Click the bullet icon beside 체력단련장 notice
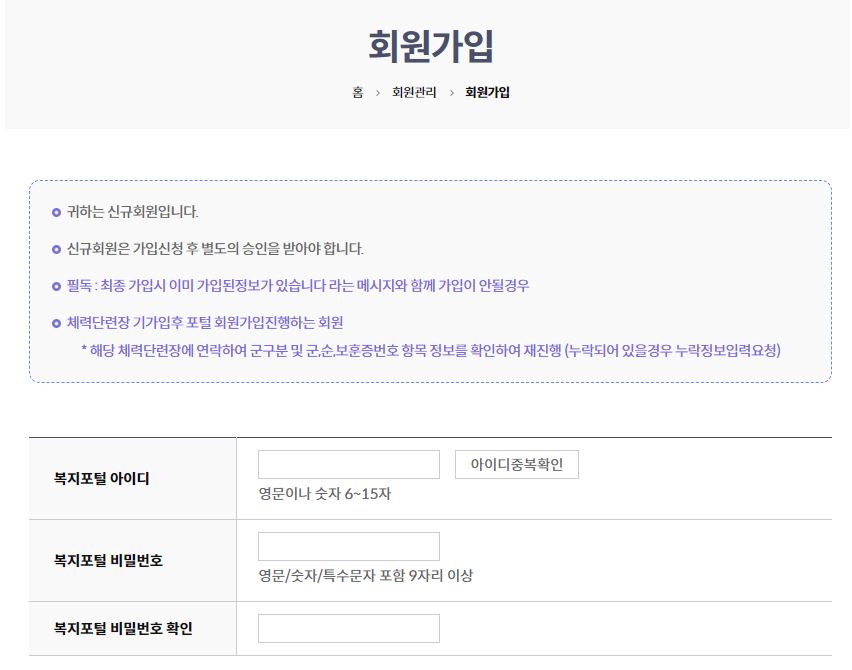852x670 pixels. [x=57, y=323]
